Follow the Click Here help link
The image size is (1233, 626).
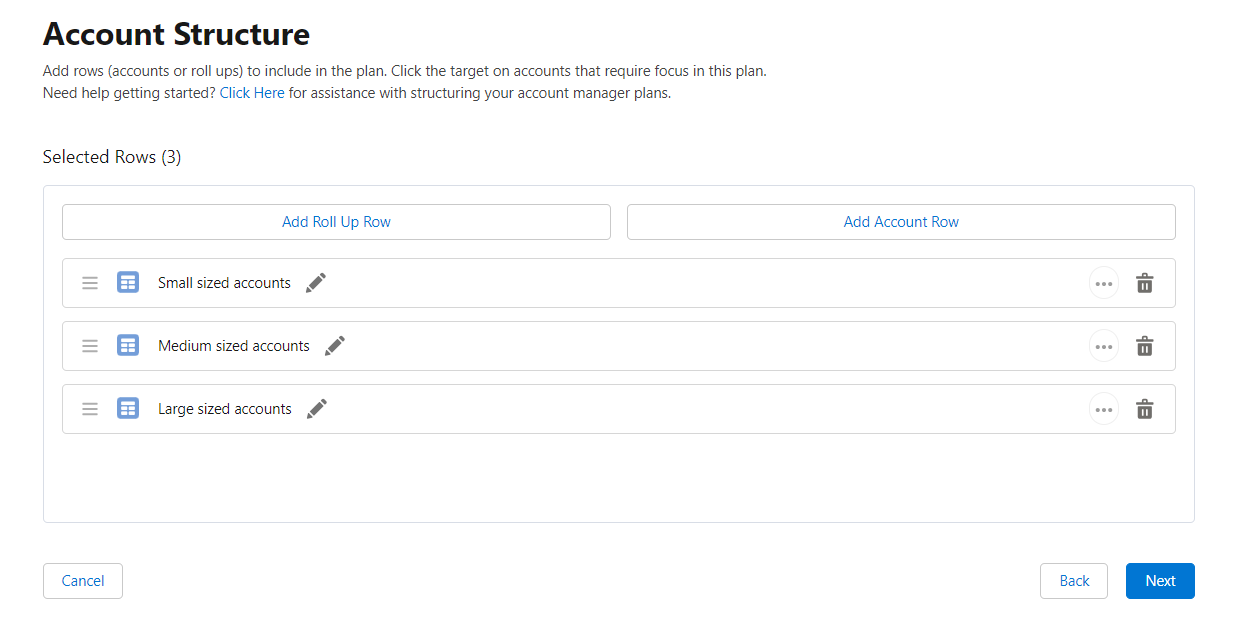[x=252, y=93]
